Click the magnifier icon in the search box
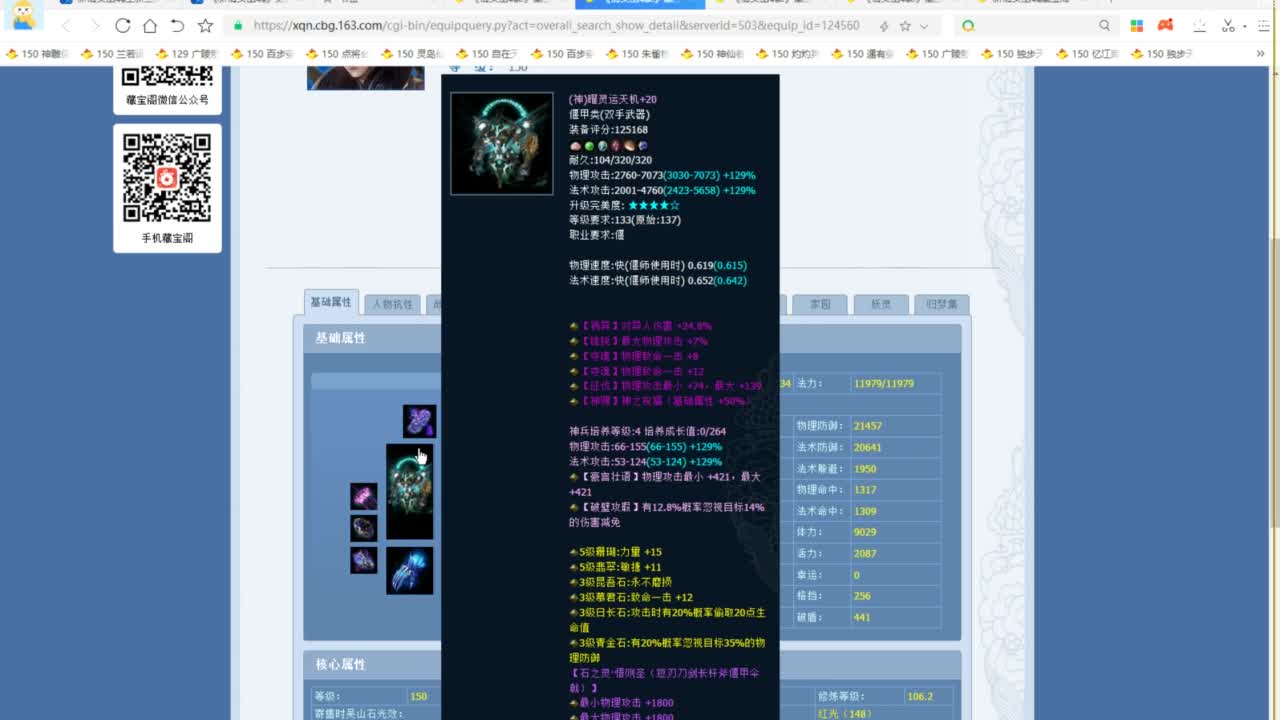 1104,25
